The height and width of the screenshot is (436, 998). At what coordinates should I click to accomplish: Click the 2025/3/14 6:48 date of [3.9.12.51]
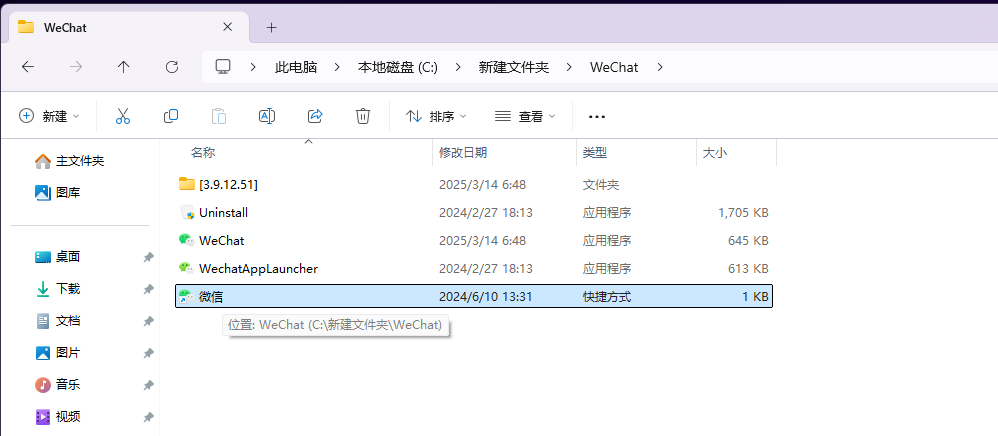(482, 185)
